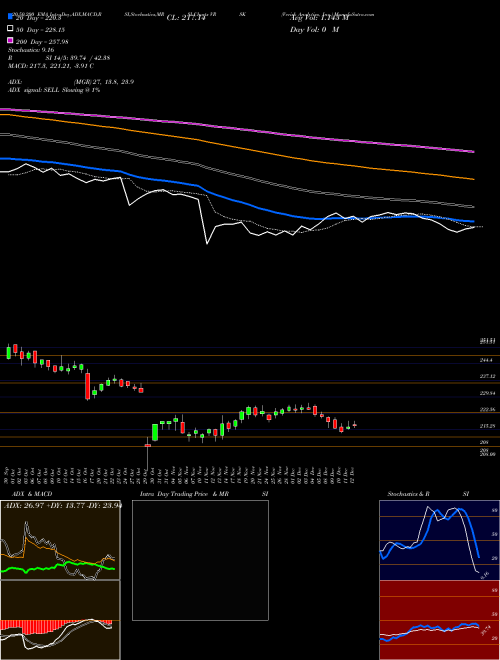
Task: Click the large red candle near 16 Oct
Action: [88, 386]
